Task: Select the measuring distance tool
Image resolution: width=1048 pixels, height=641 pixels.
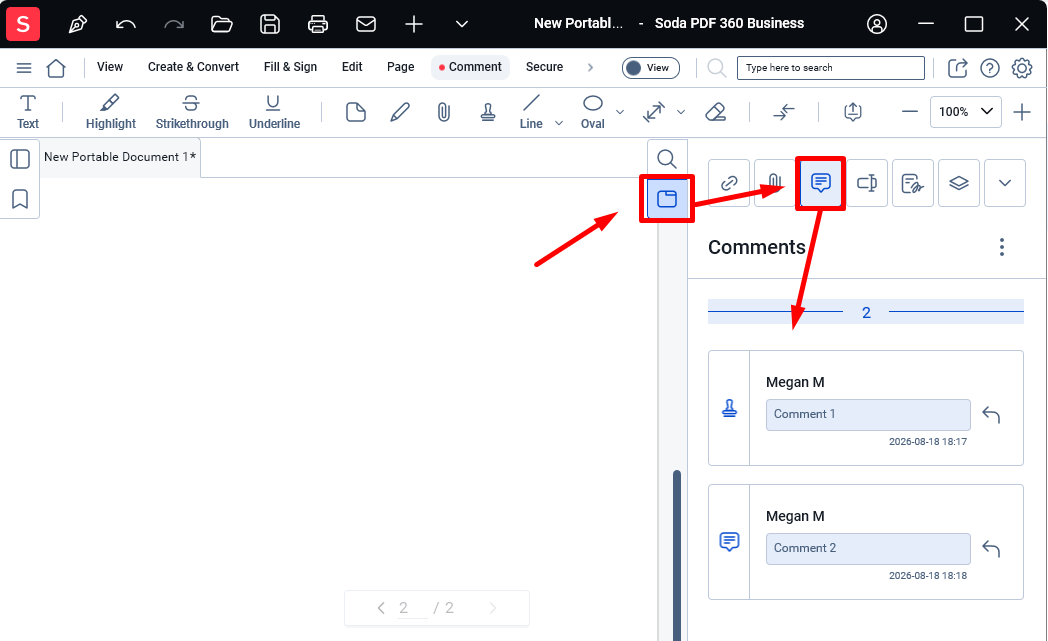Action: click(x=654, y=112)
